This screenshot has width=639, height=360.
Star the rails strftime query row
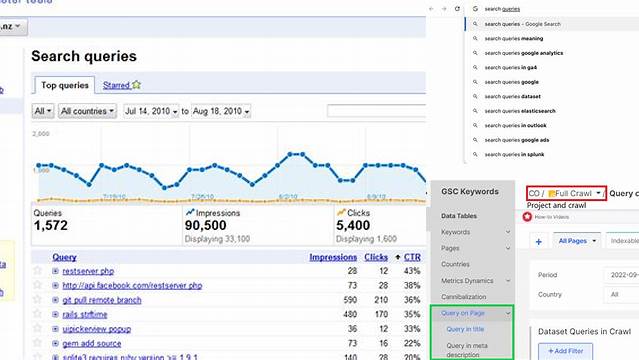[x=37, y=314]
